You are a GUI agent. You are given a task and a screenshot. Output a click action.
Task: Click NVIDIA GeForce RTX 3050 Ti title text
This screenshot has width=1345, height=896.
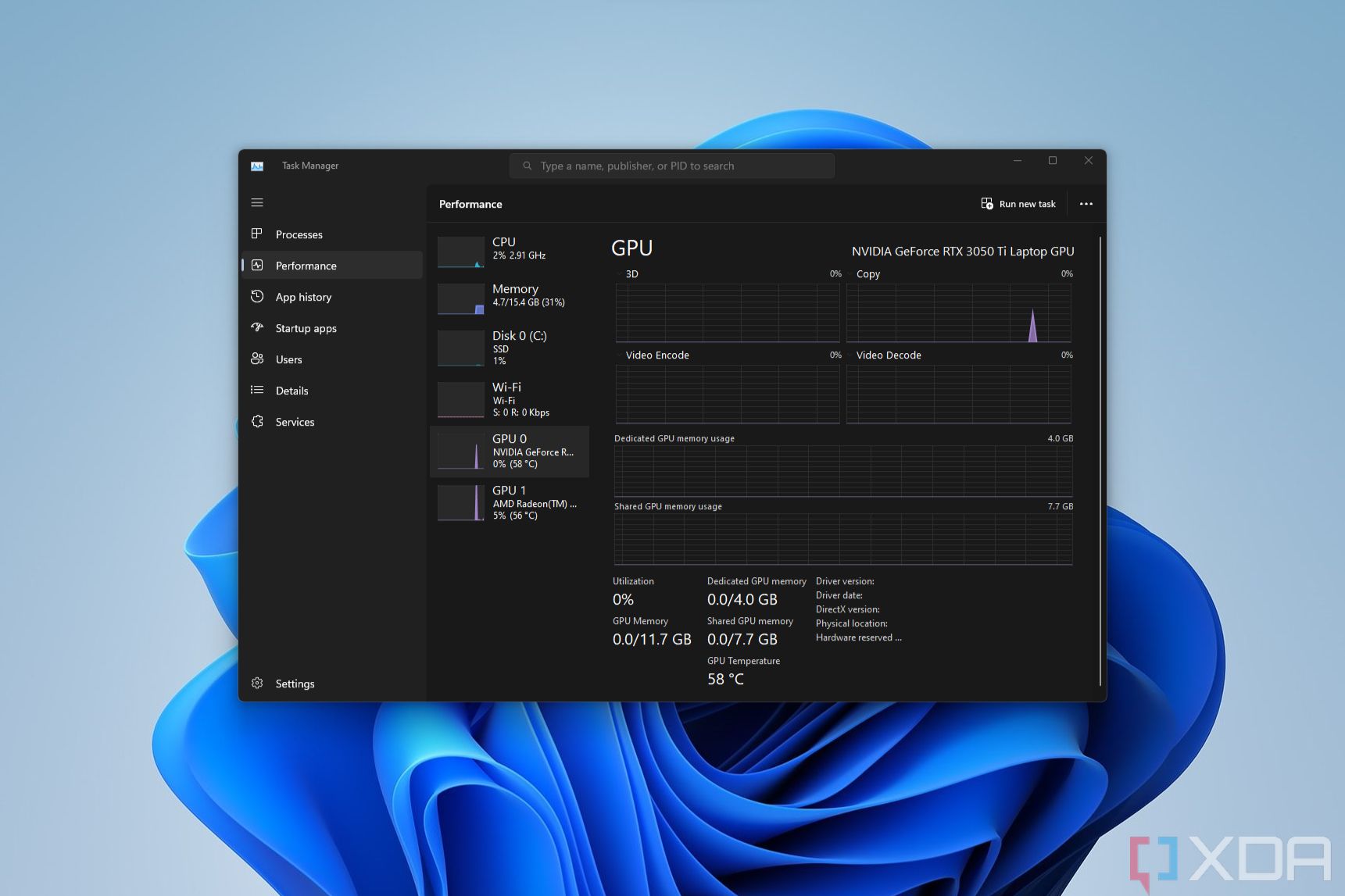pos(963,252)
